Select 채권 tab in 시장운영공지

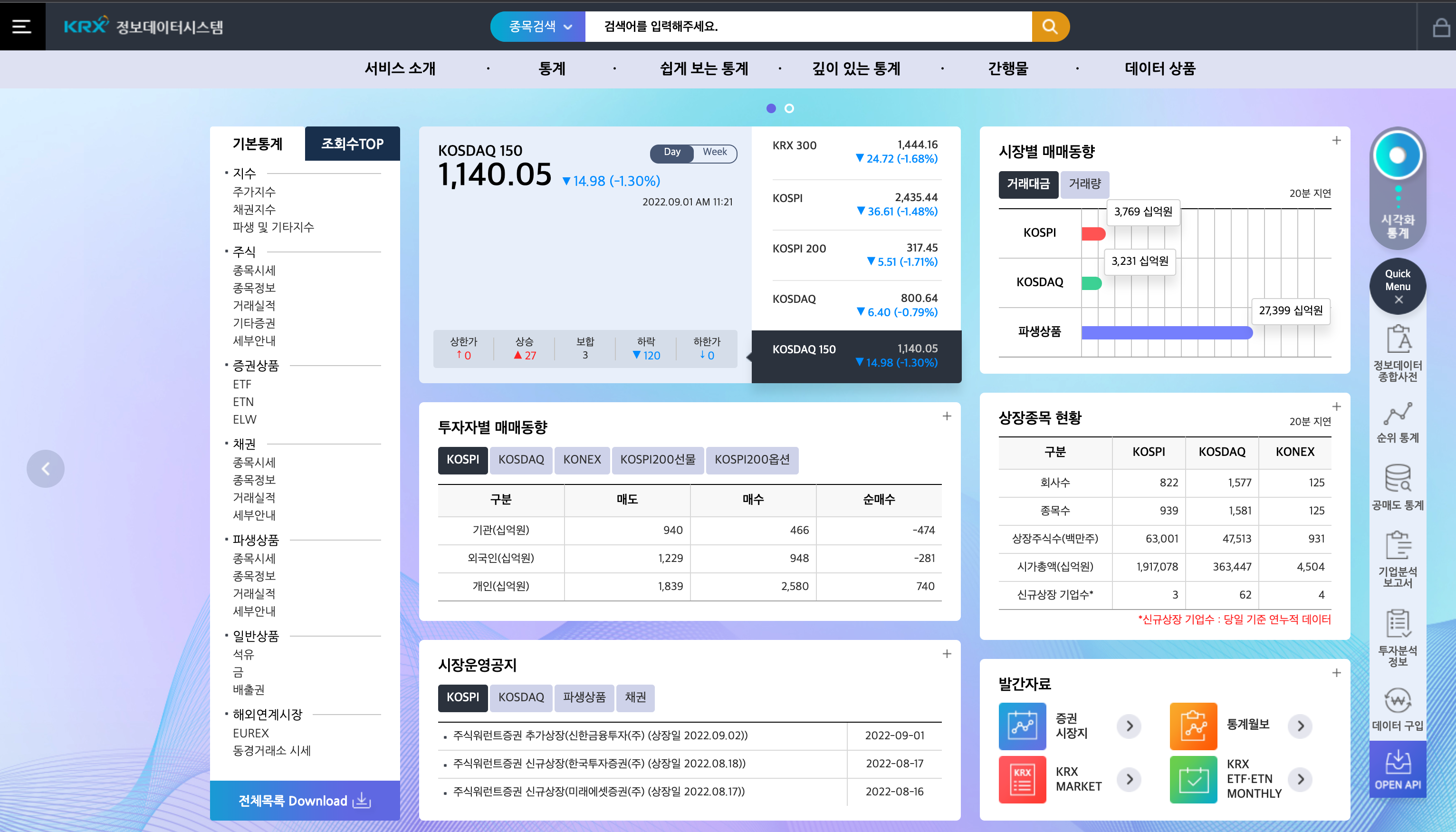pyautogui.click(x=635, y=698)
